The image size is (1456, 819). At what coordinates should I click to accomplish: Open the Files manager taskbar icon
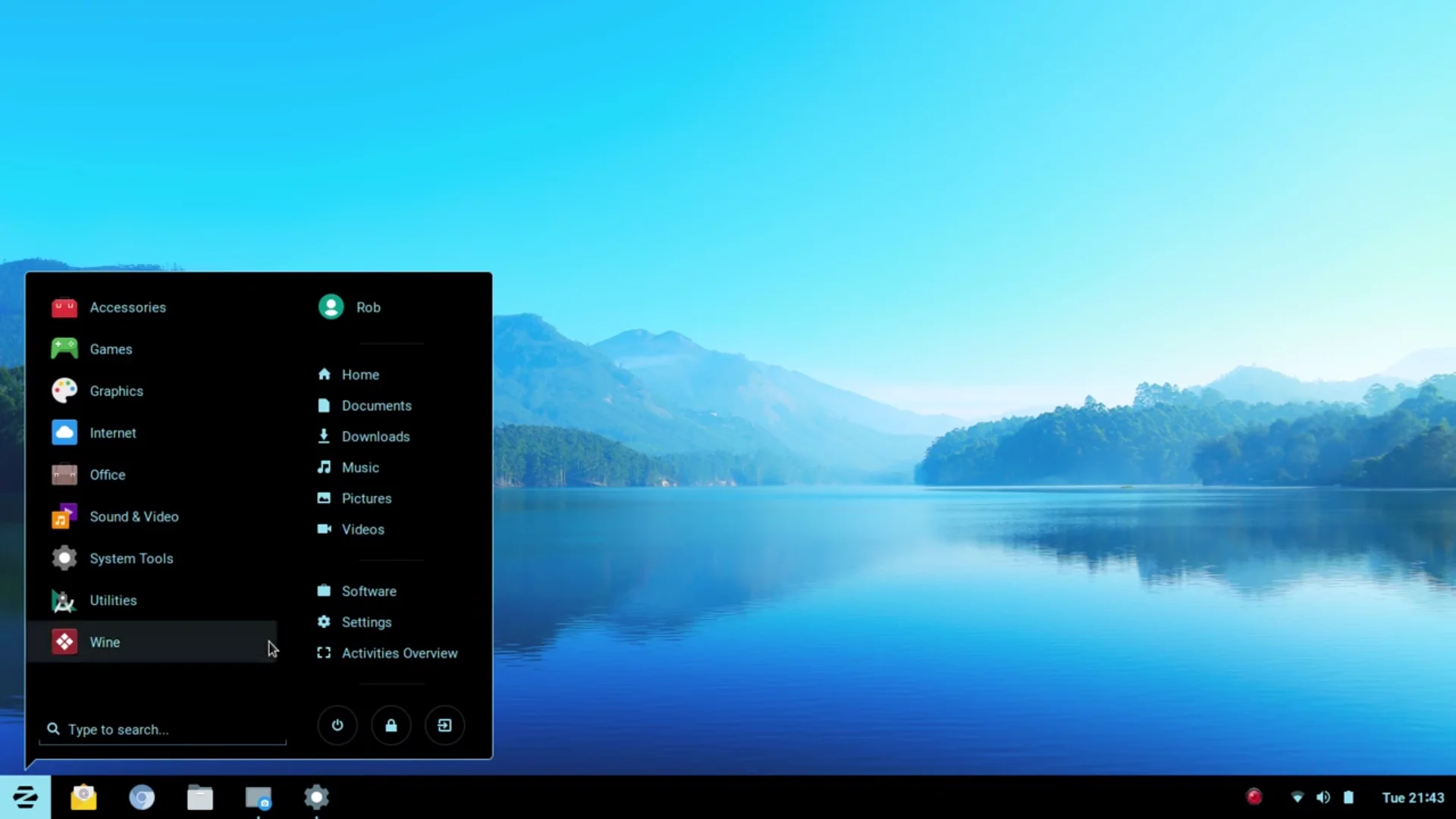[x=200, y=797]
